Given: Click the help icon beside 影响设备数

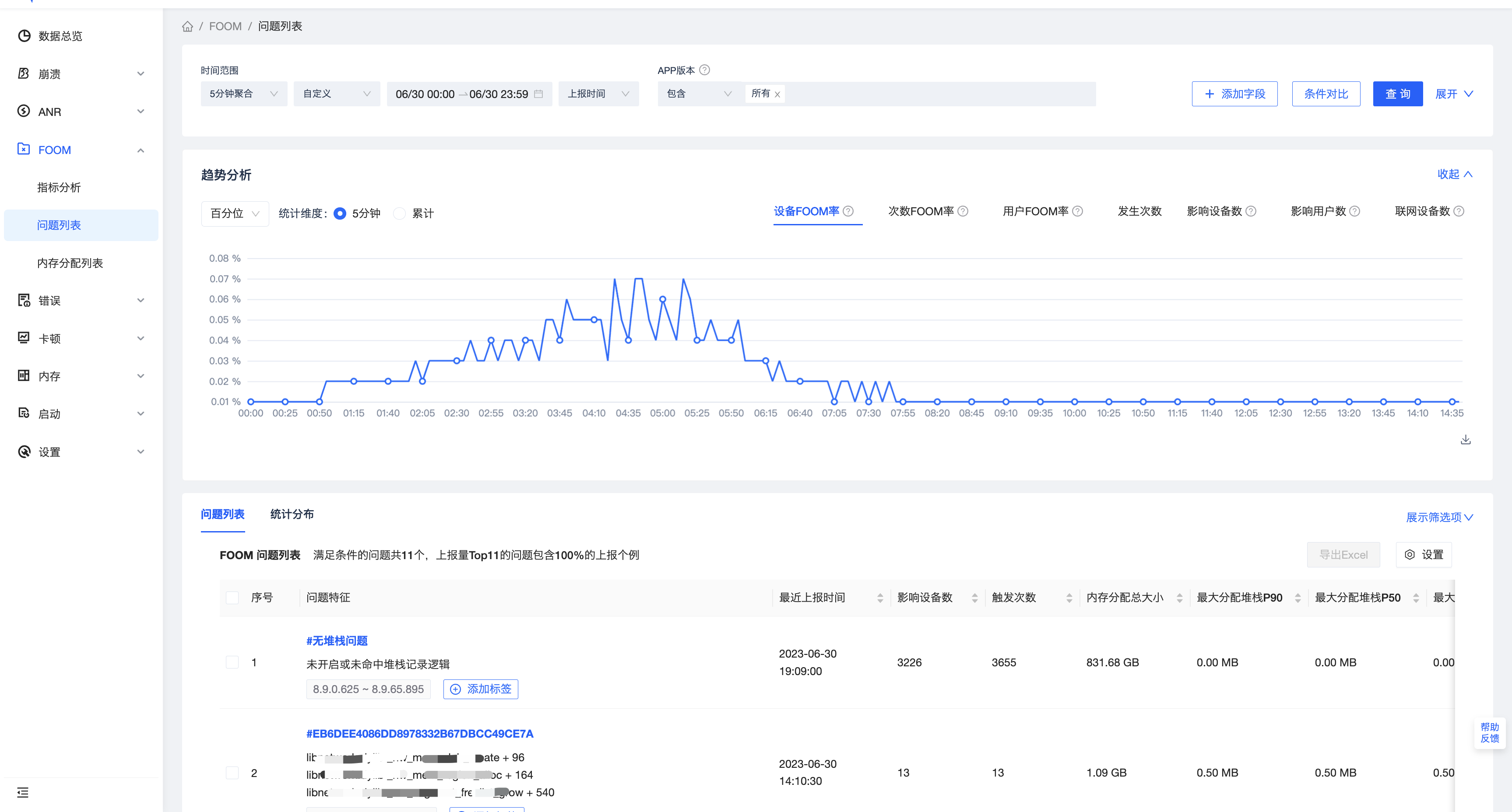Looking at the screenshot, I should pos(1251,211).
